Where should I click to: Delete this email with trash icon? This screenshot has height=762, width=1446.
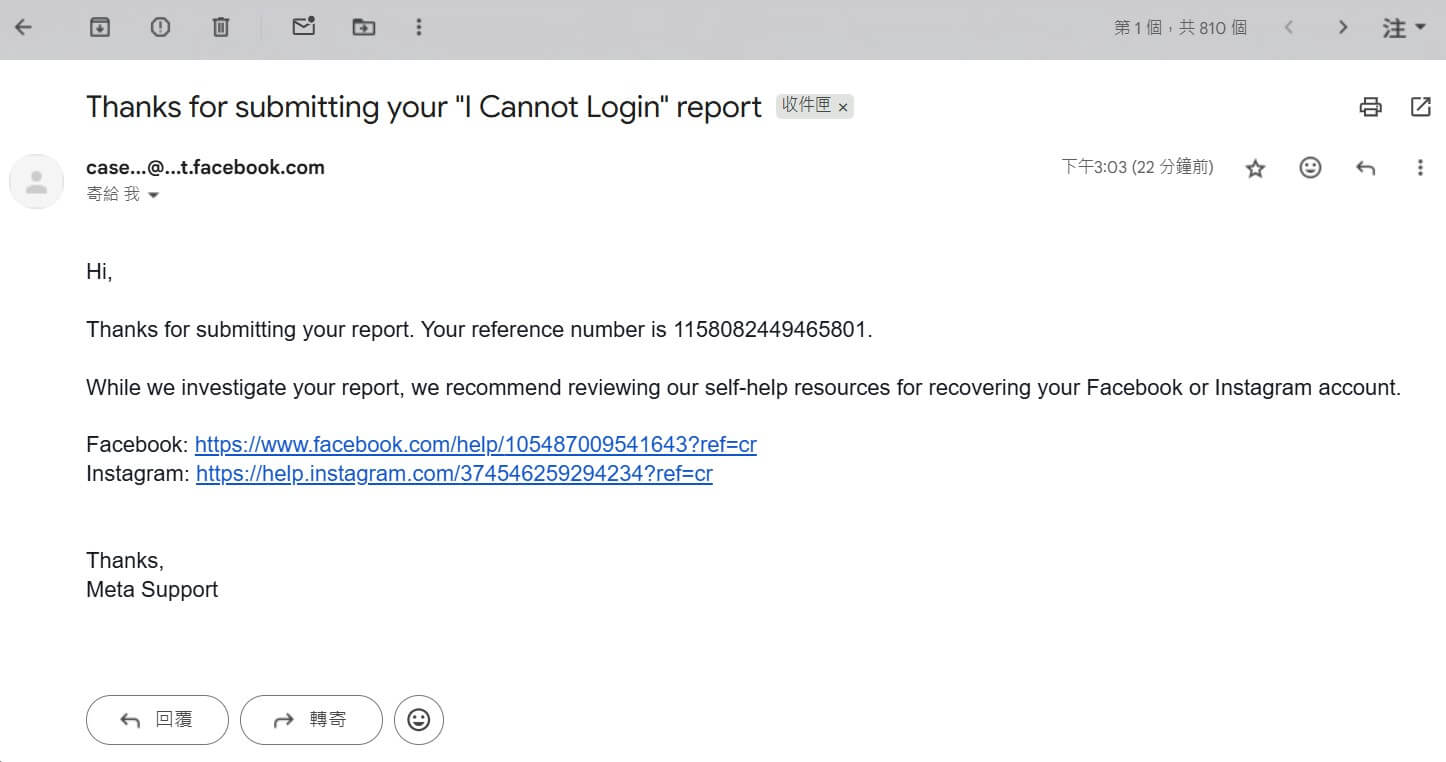point(221,27)
